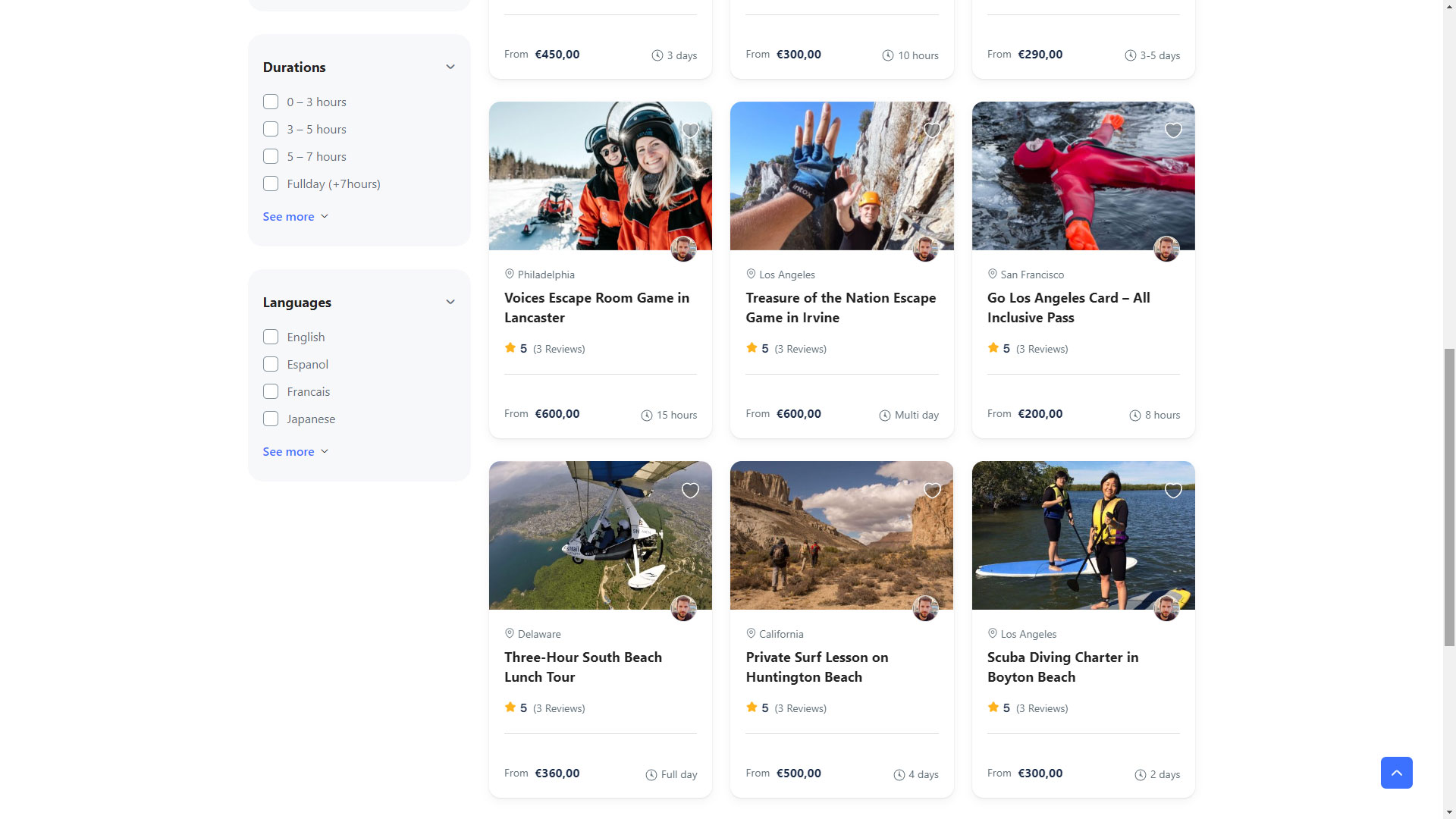Expand See more under Durations

coord(295,216)
